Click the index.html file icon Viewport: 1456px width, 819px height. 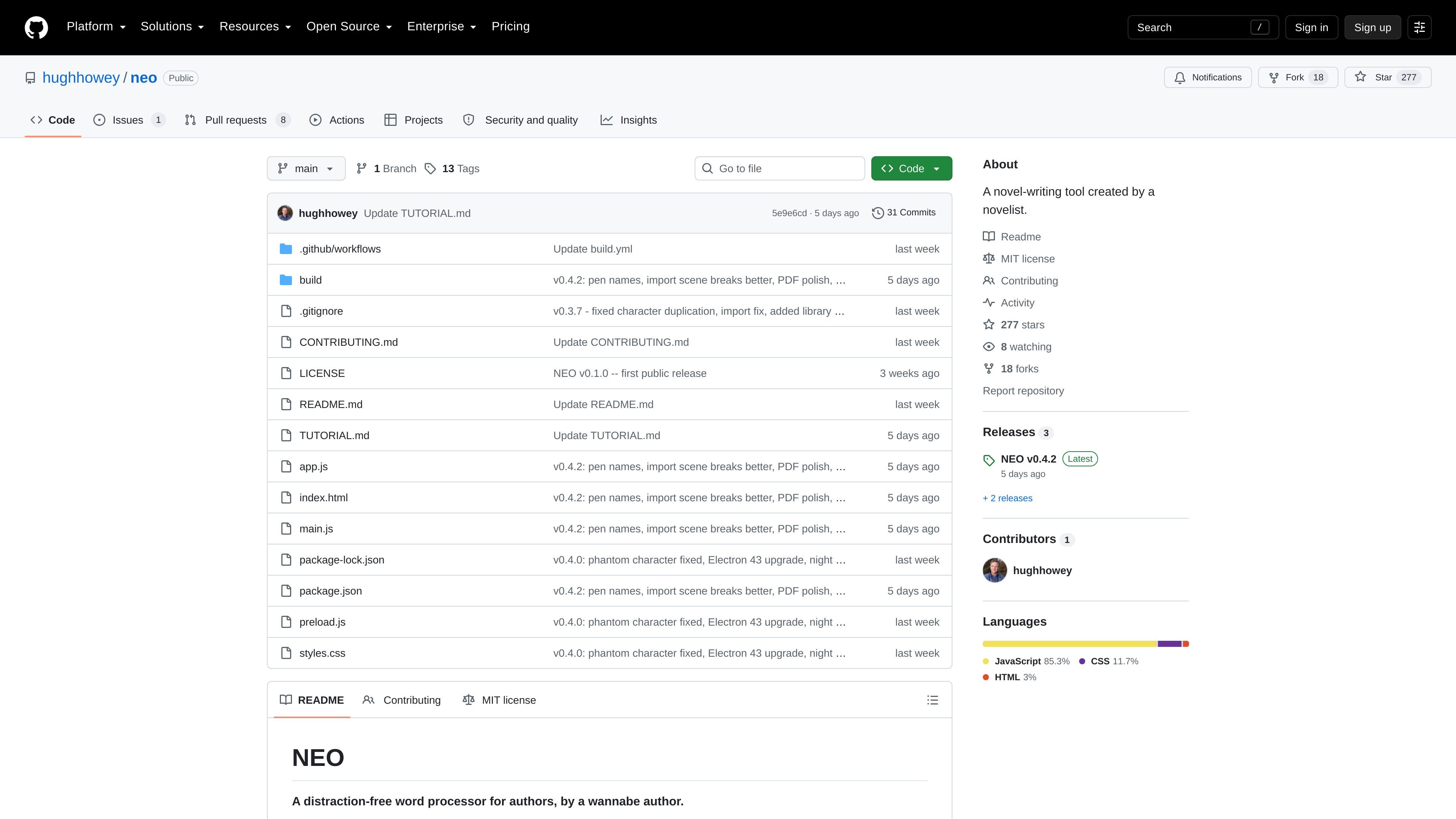[x=286, y=497]
